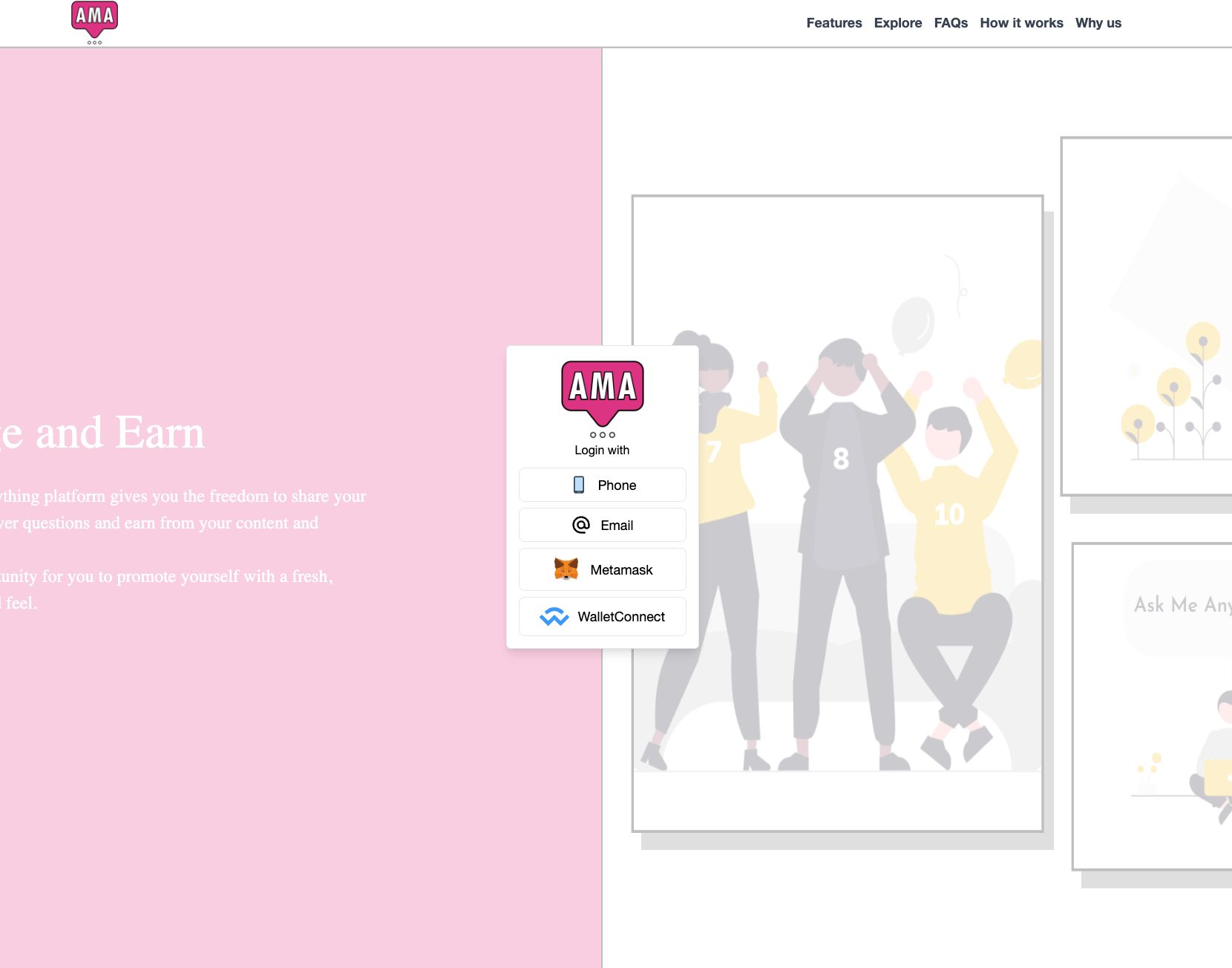1232x968 pixels.
Task: Click the celebrating team illustration card
Action: pos(837,513)
